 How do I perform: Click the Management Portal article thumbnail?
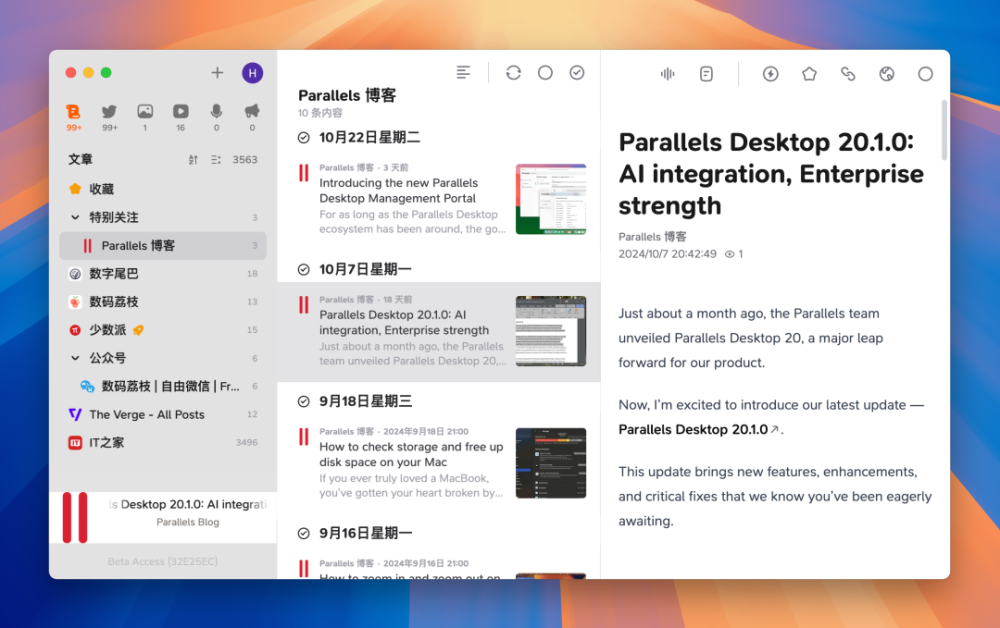(551, 199)
